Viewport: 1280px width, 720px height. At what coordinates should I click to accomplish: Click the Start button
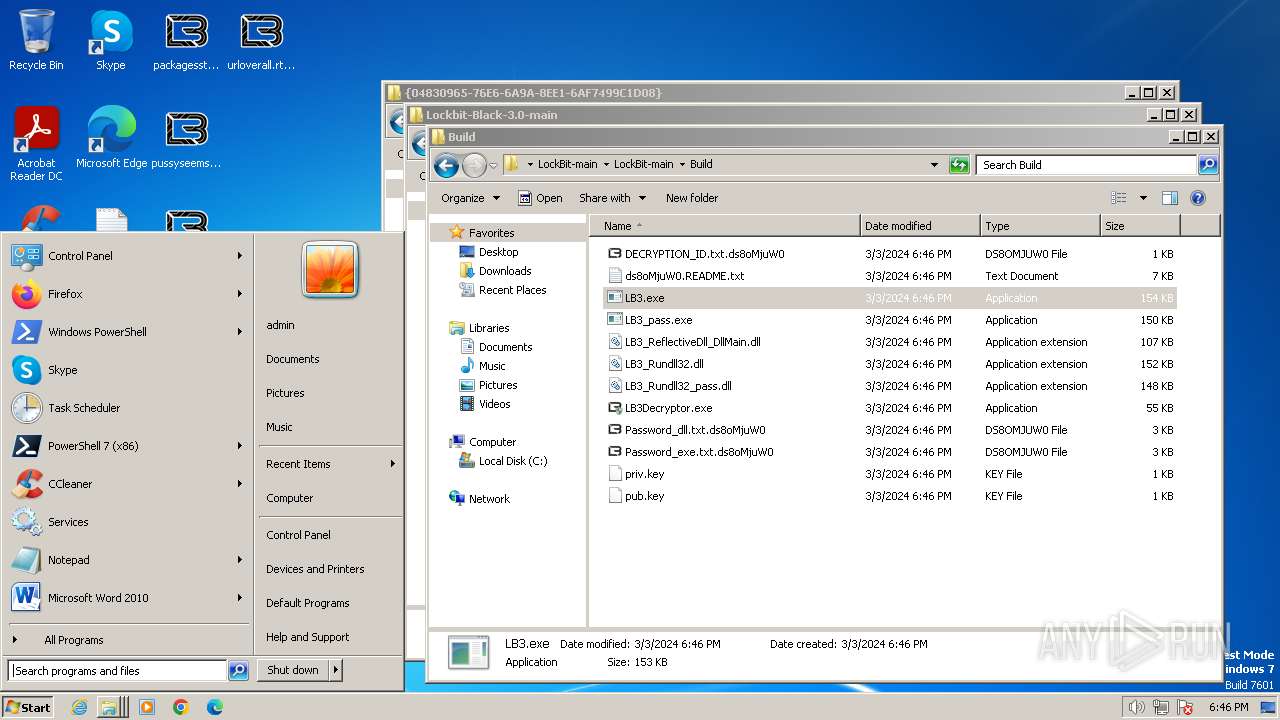(28, 707)
